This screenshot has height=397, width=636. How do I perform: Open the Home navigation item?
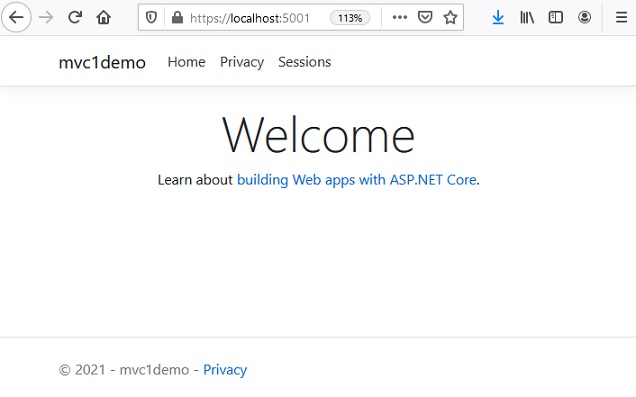[x=187, y=62]
